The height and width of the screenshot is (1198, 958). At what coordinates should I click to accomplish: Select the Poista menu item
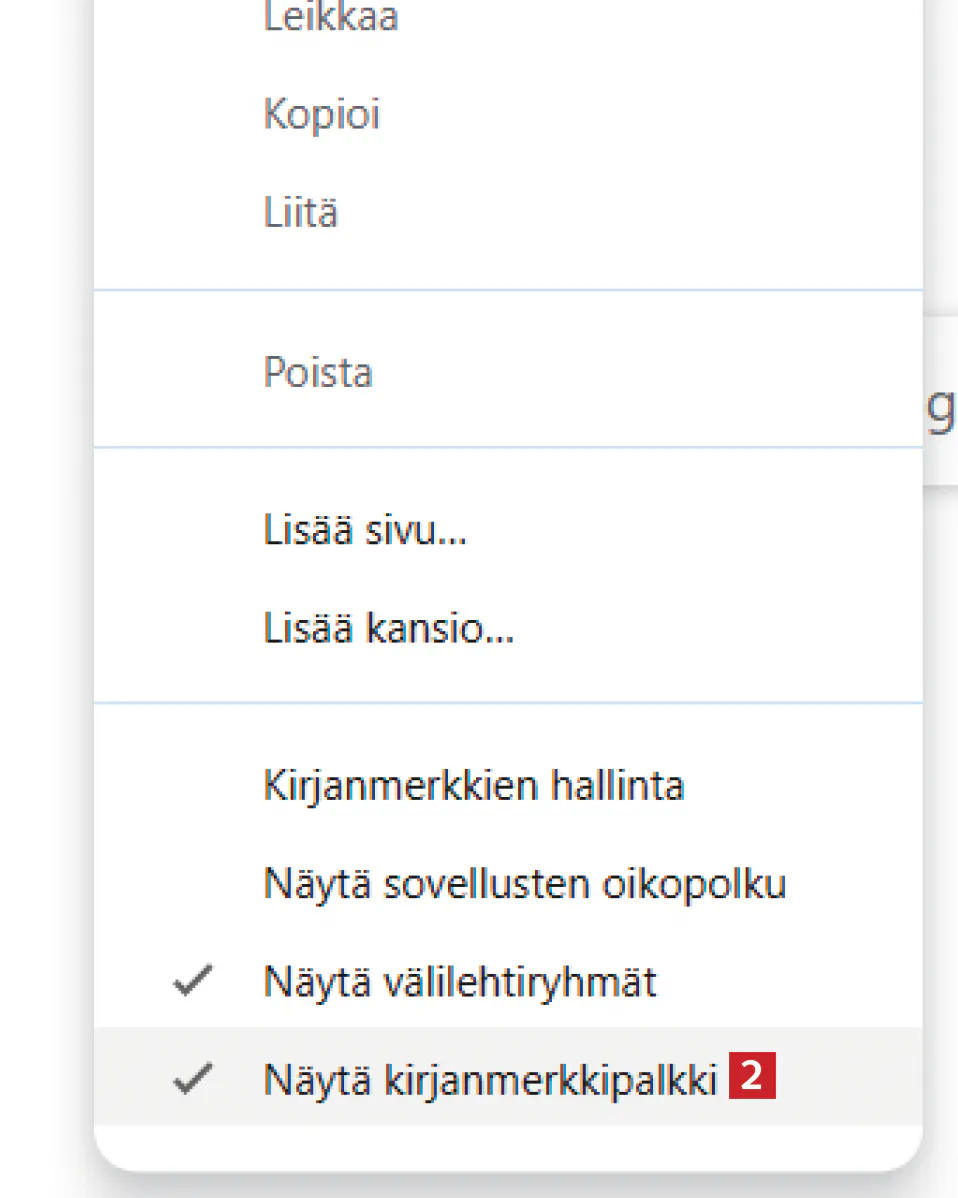[x=318, y=372]
